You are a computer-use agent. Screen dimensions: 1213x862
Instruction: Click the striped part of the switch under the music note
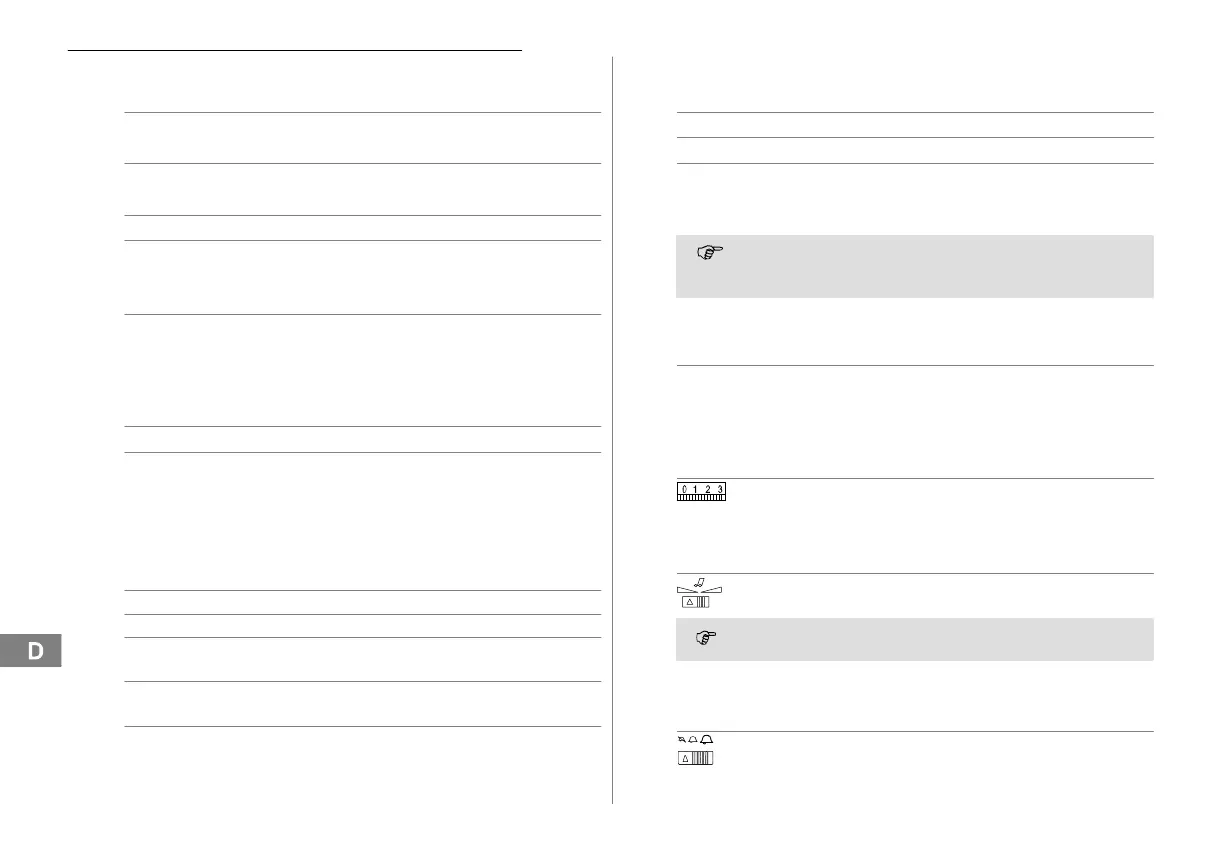point(702,601)
